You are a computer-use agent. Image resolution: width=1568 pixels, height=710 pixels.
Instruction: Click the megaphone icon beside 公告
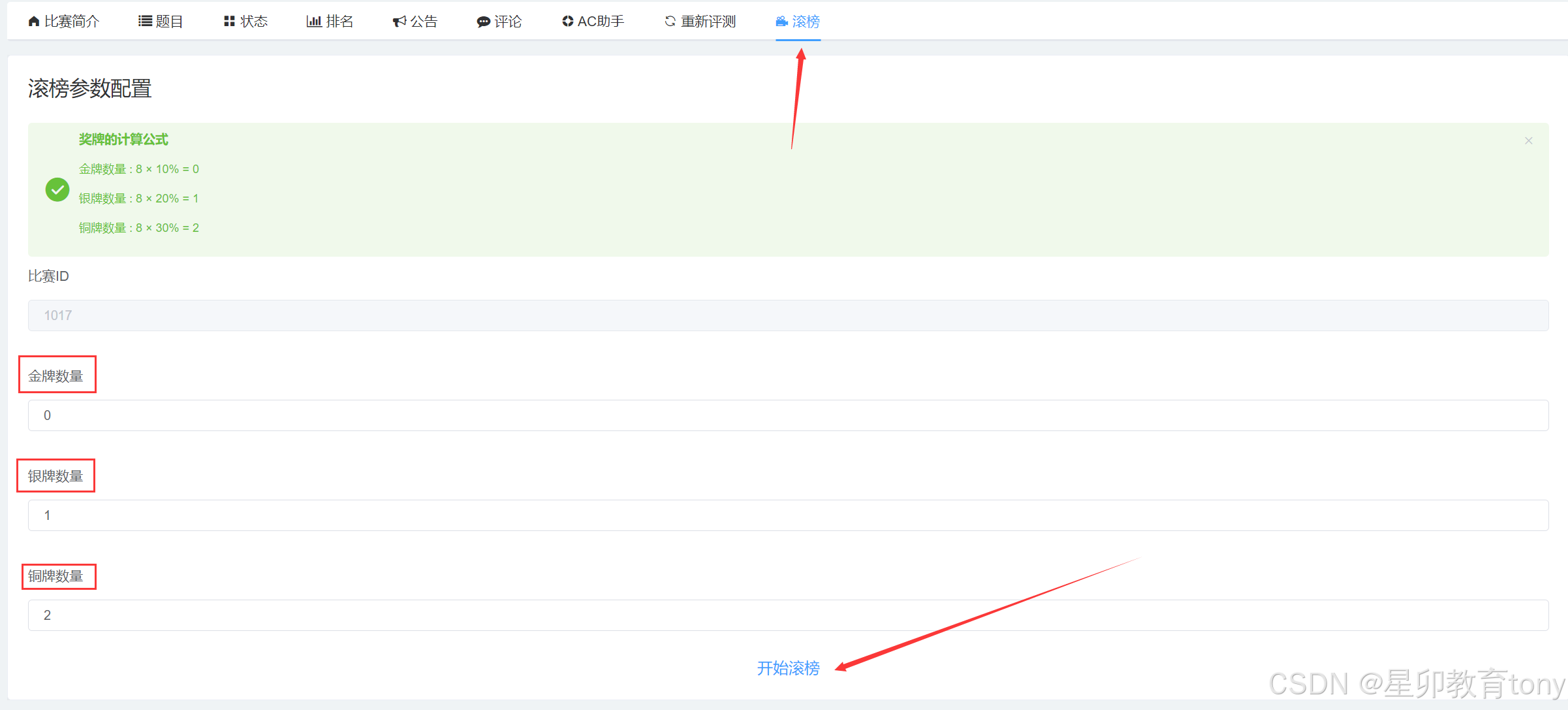click(399, 22)
